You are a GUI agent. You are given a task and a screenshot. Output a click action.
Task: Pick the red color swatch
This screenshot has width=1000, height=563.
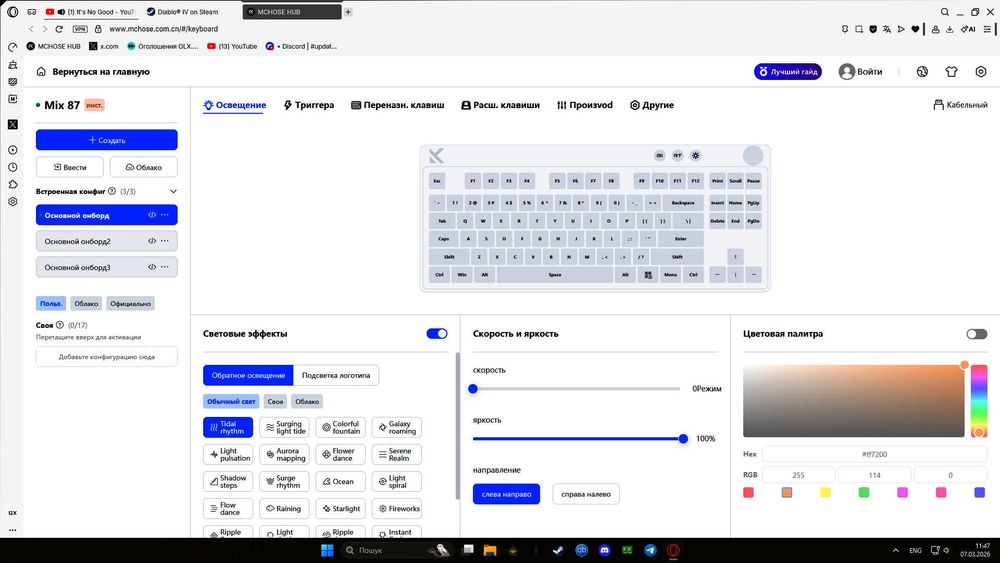point(748,492)
